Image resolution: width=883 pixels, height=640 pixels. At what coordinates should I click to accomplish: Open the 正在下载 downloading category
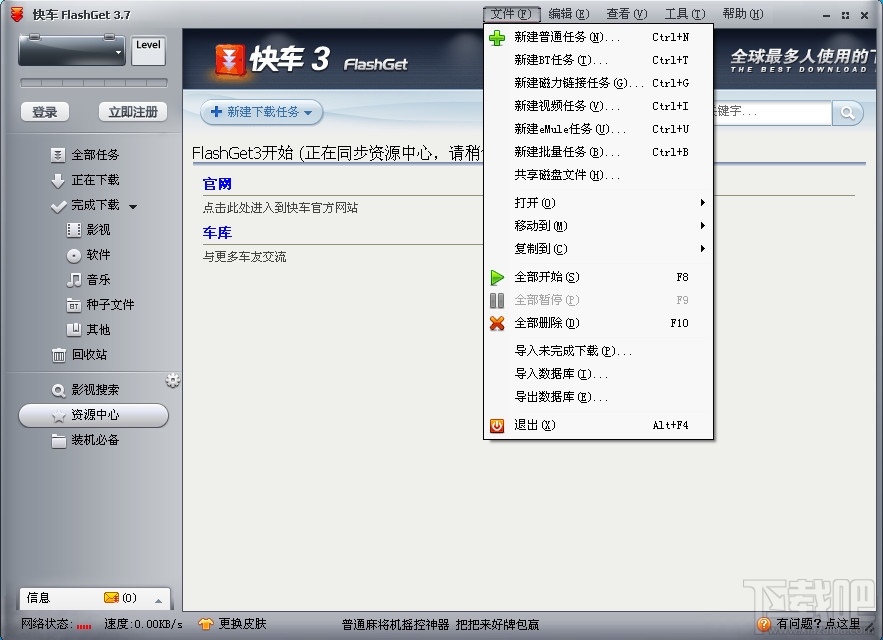pyautogui.click(x=60, y=180)
